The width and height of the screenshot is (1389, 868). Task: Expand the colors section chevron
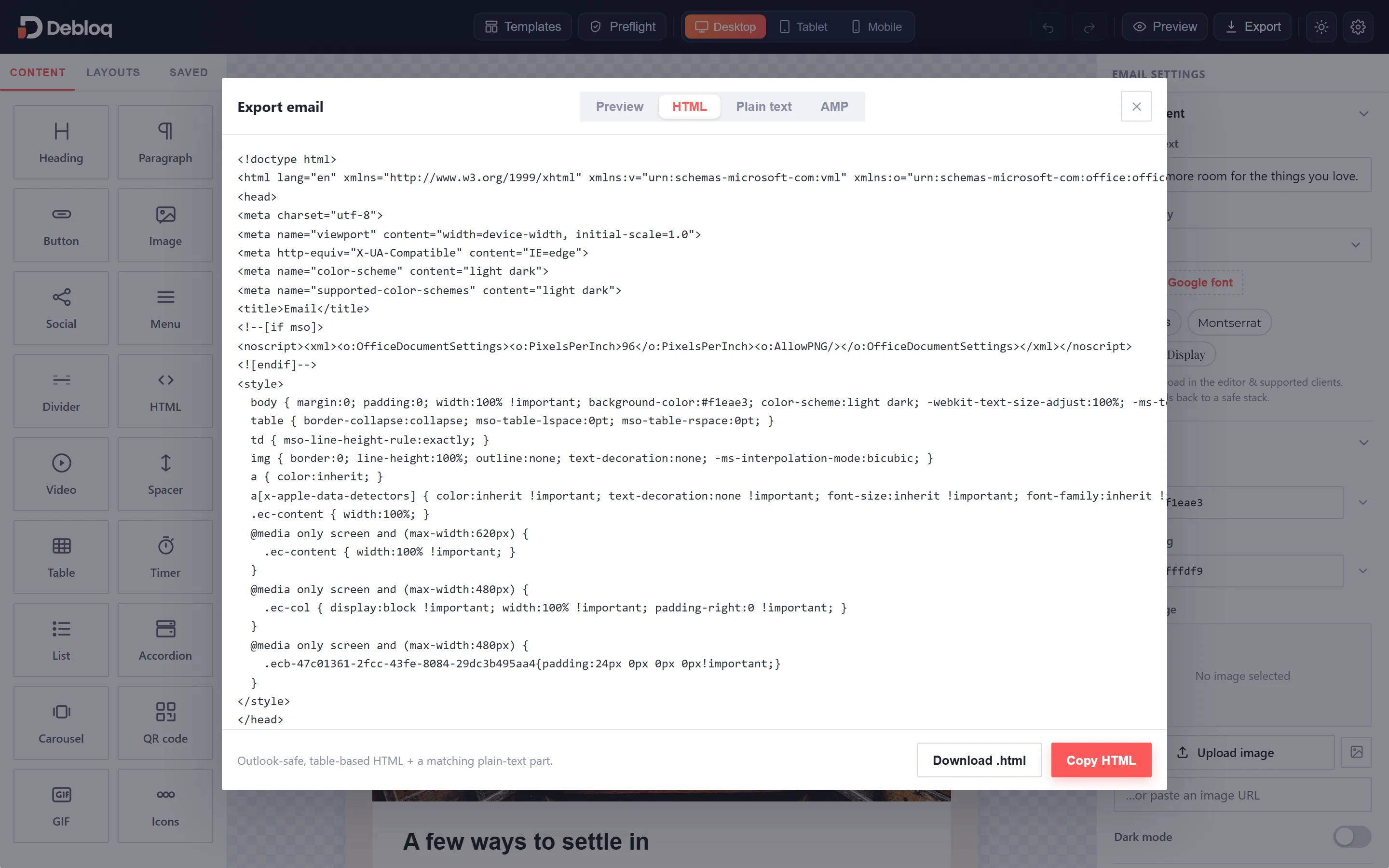point(1364,443)
